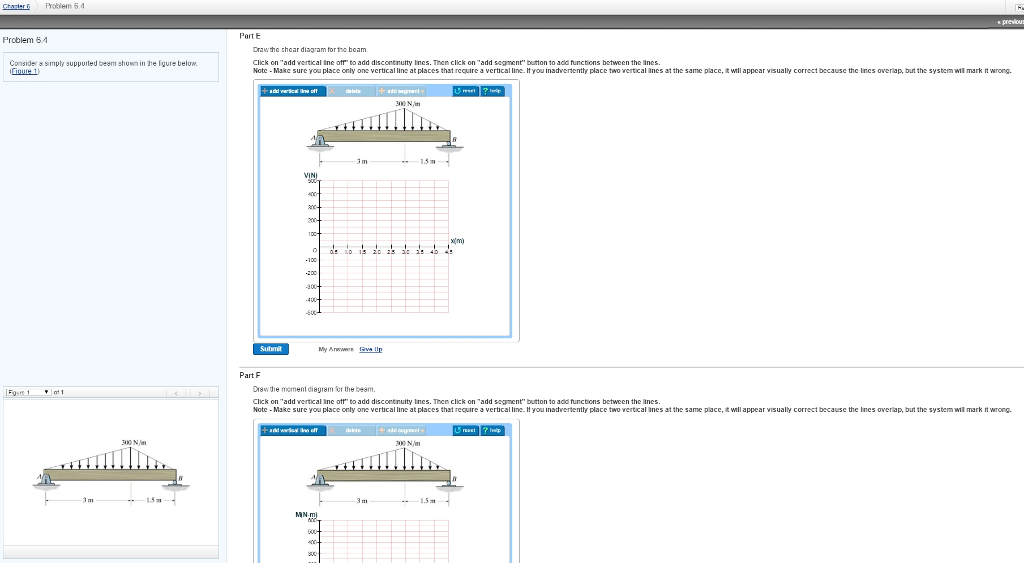1024x563 pixels.
Task: Click the Part F moment diagram grid area
Action: tap(384, 541)
